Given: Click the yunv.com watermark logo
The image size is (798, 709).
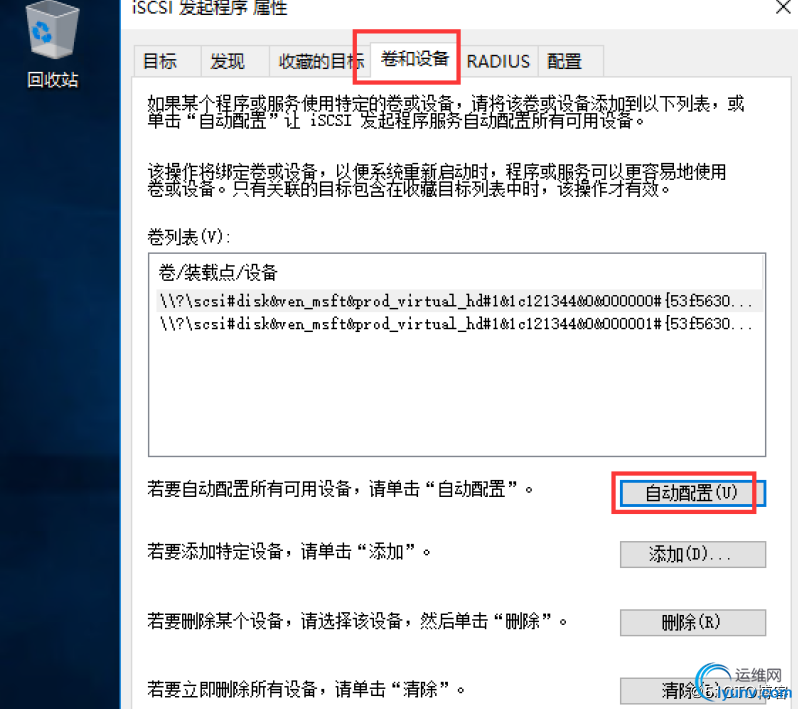Looking at the screenshot, I should (745, 683).
